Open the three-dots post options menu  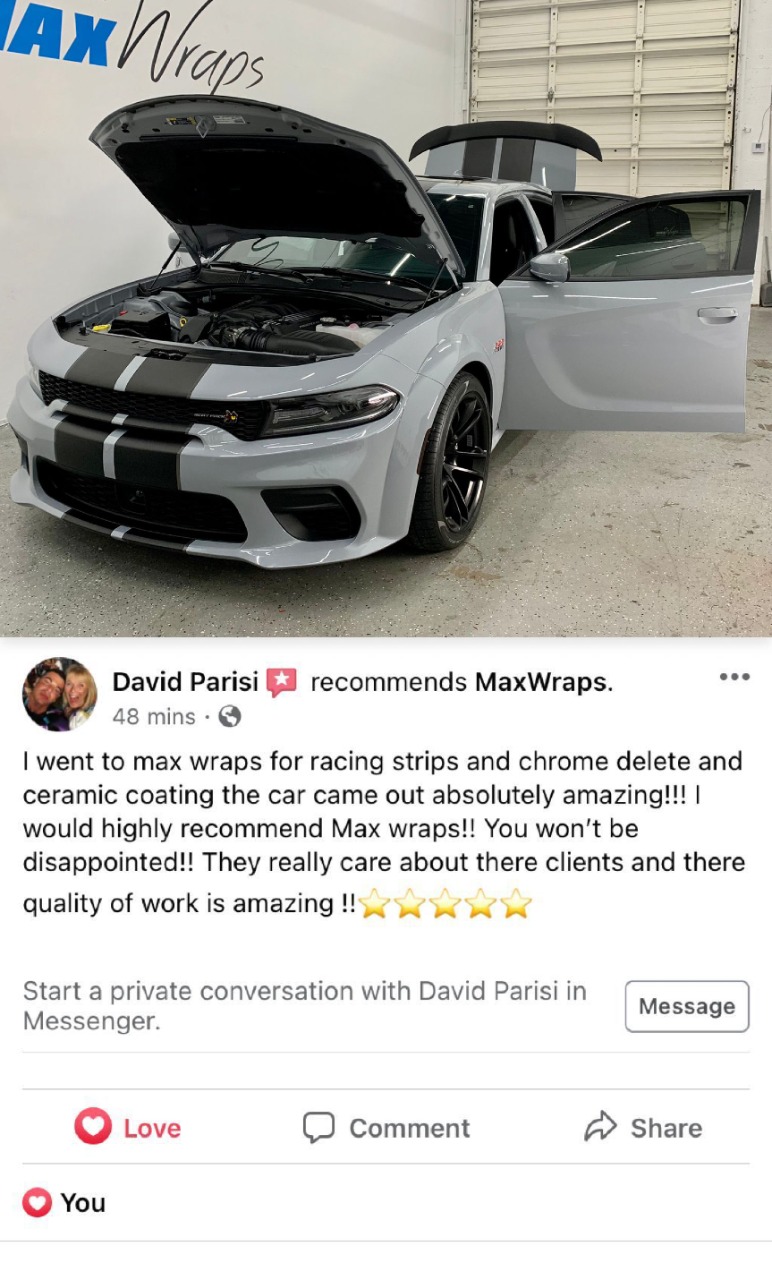click(734, 677)
